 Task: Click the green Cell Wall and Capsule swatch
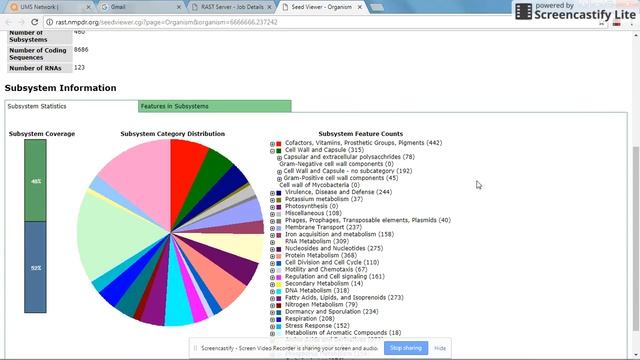(x=279, y=151)
